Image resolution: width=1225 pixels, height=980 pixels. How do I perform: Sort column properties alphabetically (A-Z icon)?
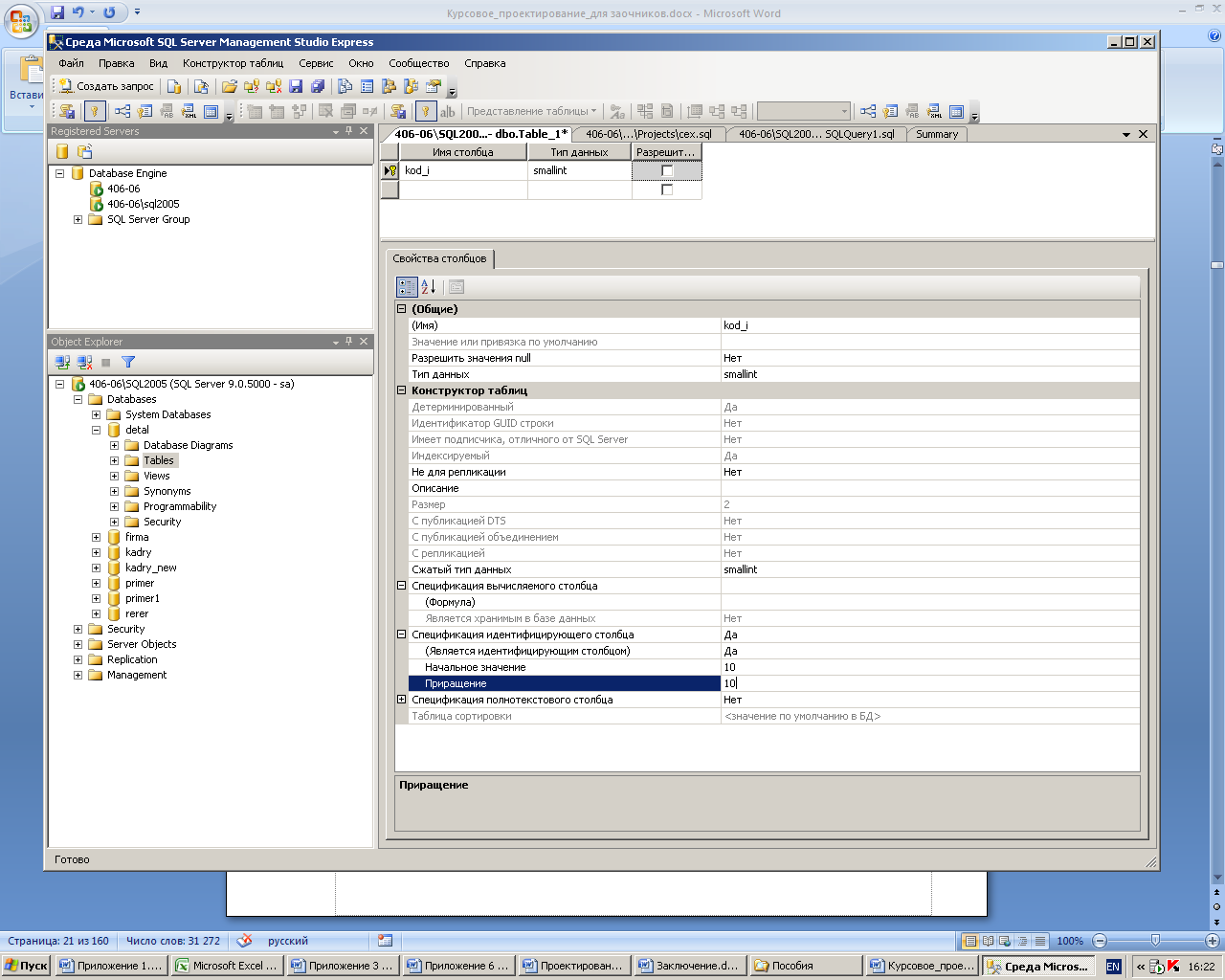(429, 286)
